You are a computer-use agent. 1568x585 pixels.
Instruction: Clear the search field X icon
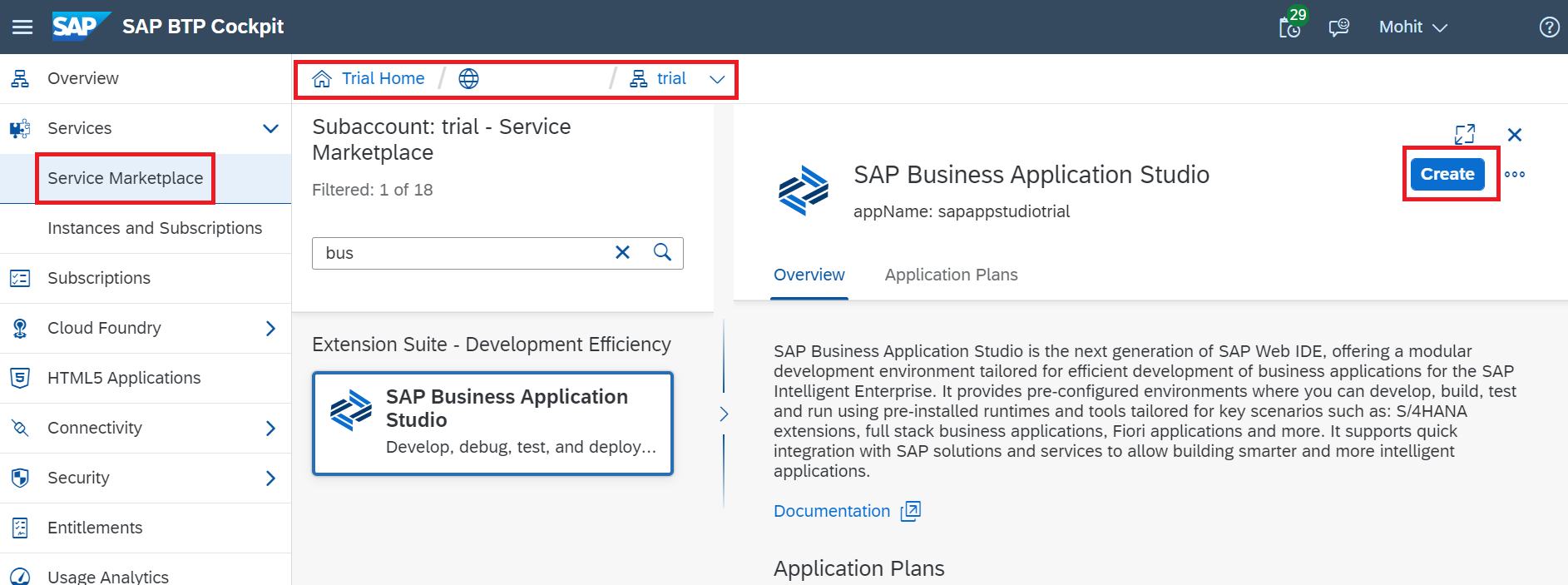pos(622,252)
